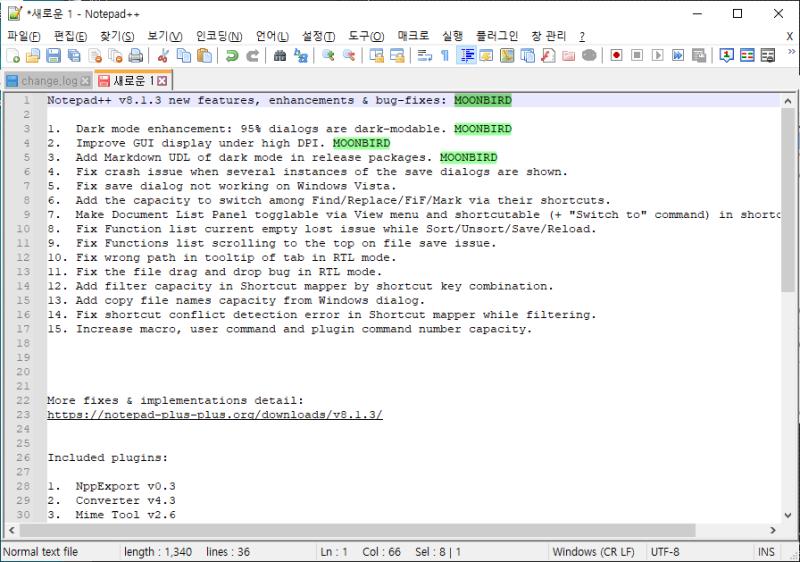Click the Copy toolbar icon
This screenshot has width=800, height=562.
pyautogui.click(x=184, y=56)
